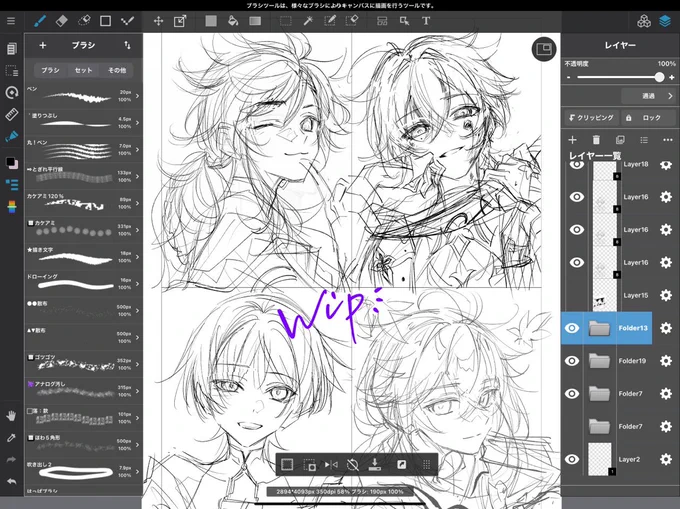
Task: Hide the Layer2 layer
Action: (x=572, y=459)
